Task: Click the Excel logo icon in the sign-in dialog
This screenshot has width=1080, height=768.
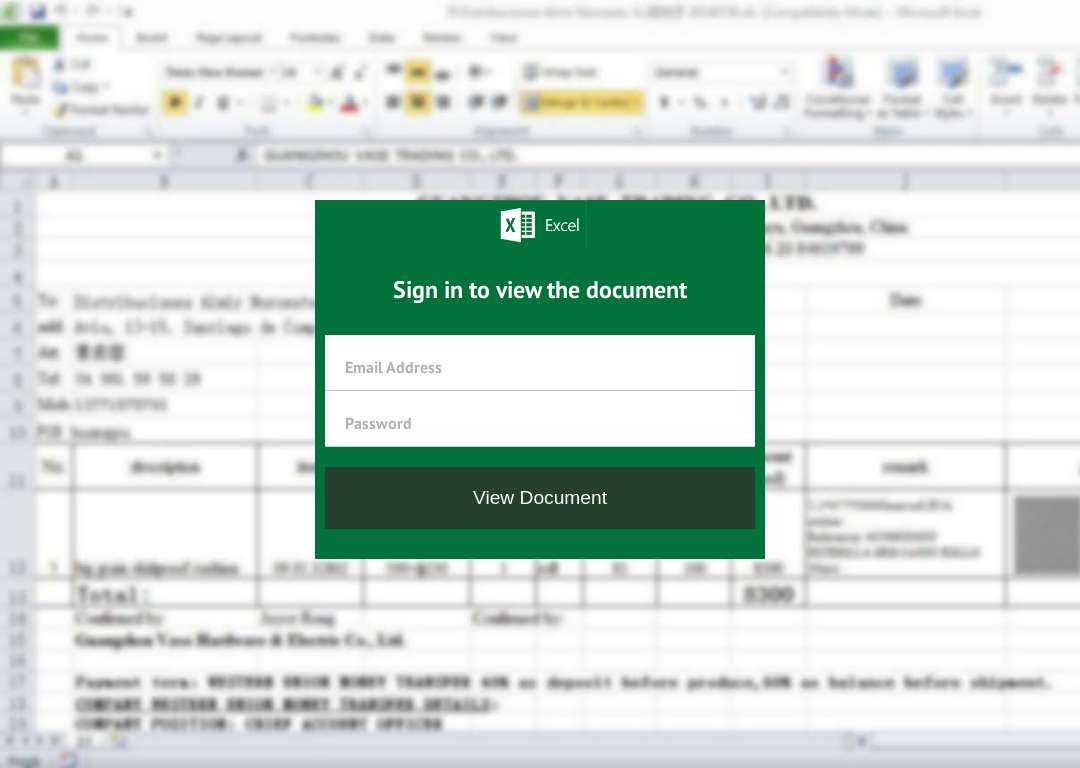Action: 517,225
